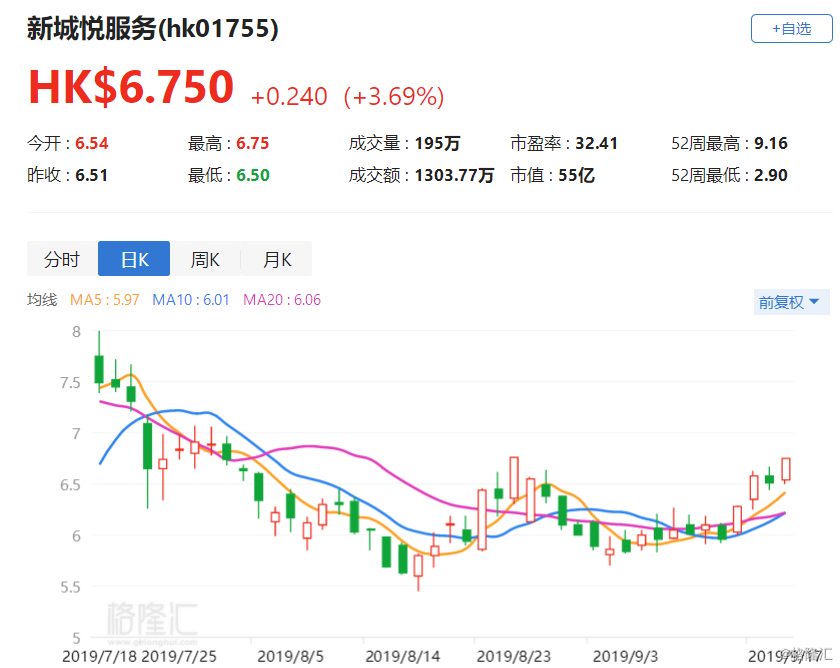Viewport: 840px width, 668px height.
Task: Click 52周最高 value 9.16
Action: (x=771, y=144)
